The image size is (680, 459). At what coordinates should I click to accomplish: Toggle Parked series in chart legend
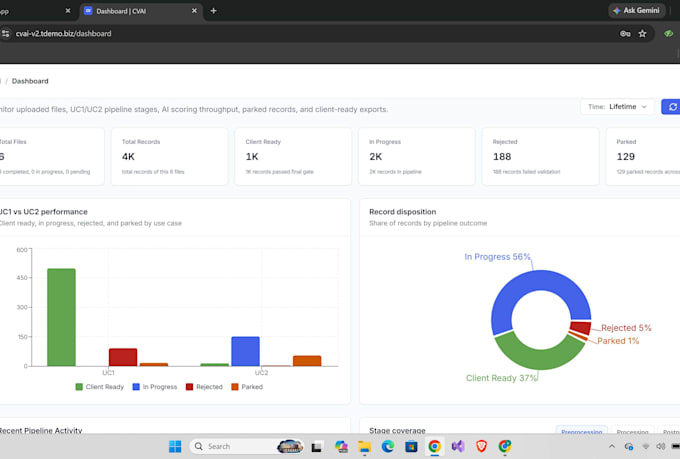[x=247, y=387]
